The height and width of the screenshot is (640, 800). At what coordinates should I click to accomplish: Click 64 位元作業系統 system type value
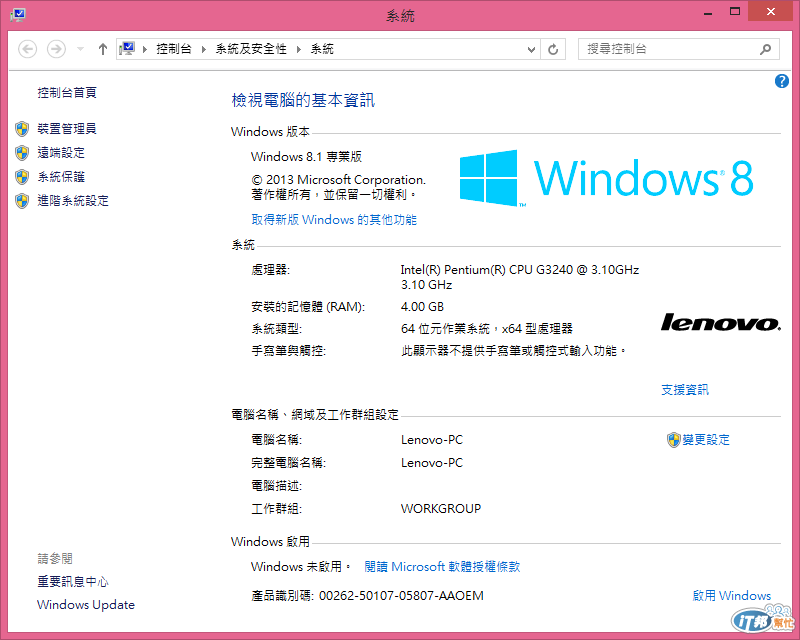coord(487,329)
